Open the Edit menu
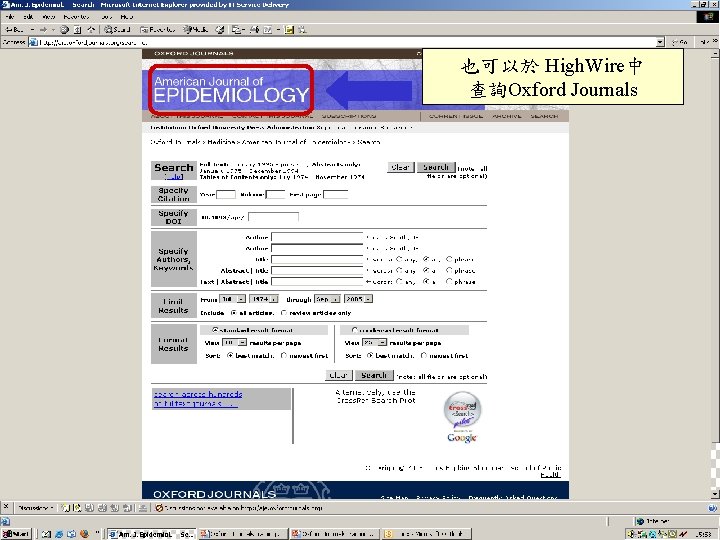Screen dimensions: 720x540 pyautogui.click(x=28, y=17)
